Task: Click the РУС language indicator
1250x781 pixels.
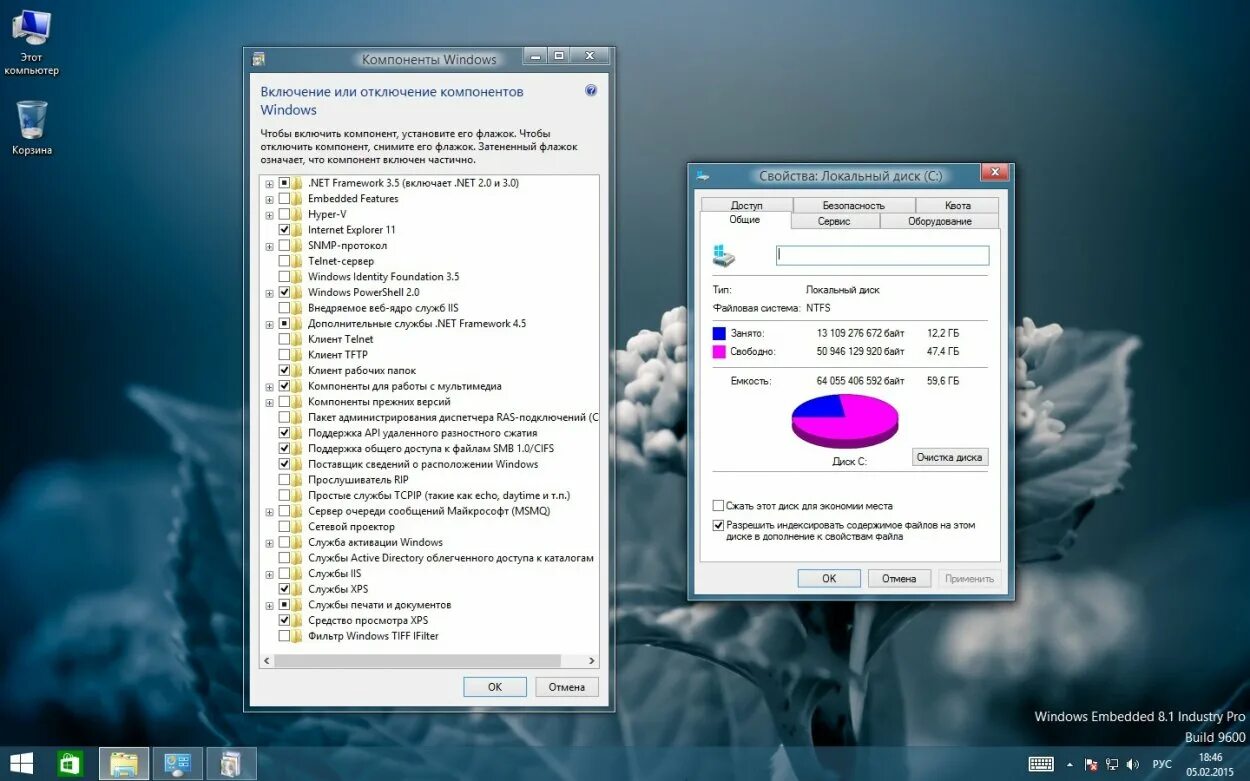Action: pos(1162,764)
